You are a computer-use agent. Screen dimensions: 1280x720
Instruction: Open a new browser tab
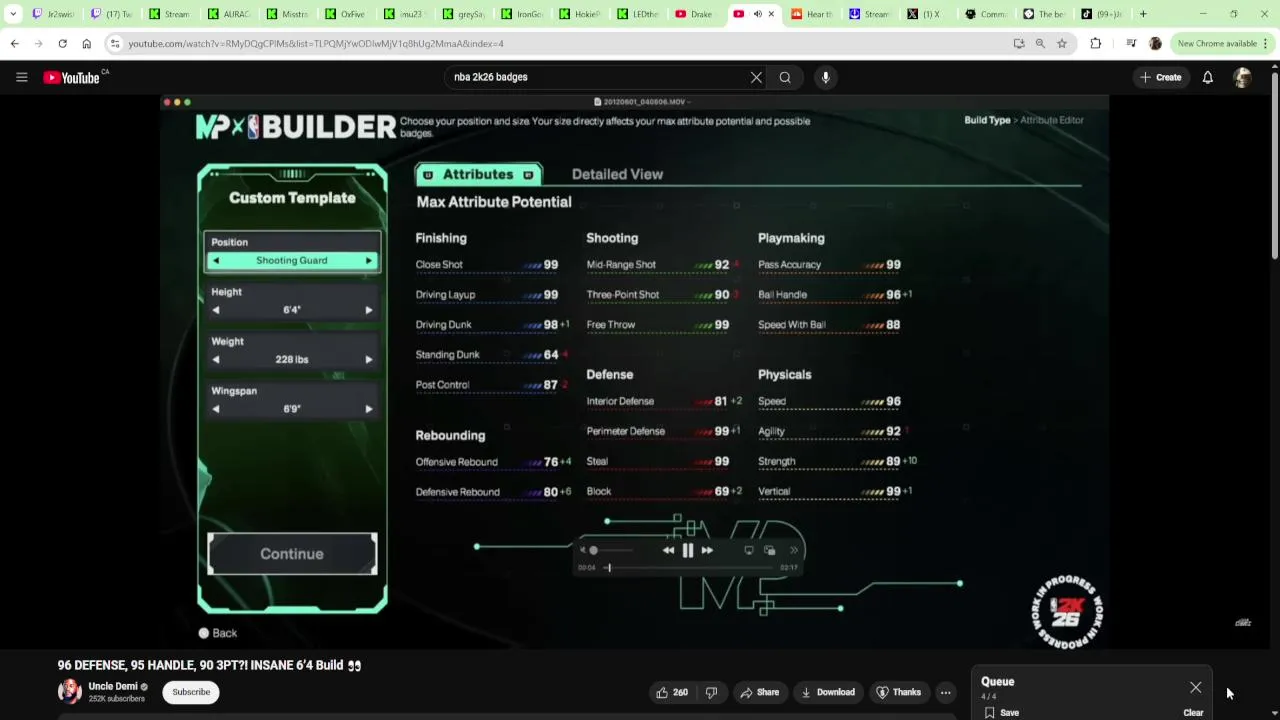click(1143, 14)
